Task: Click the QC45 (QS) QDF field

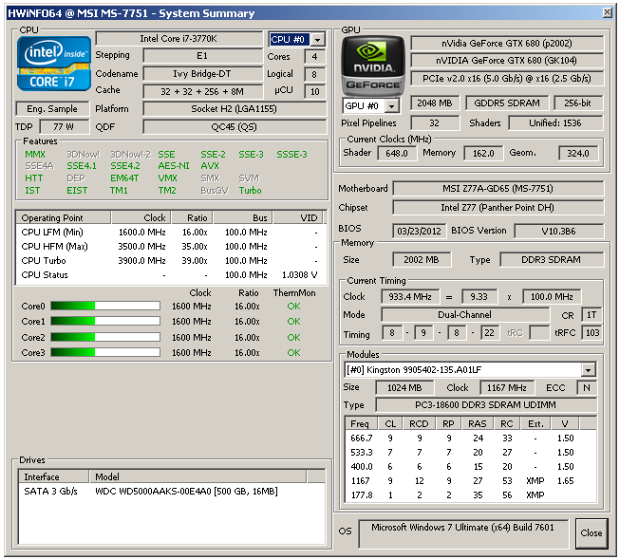Action: point(234,127)
